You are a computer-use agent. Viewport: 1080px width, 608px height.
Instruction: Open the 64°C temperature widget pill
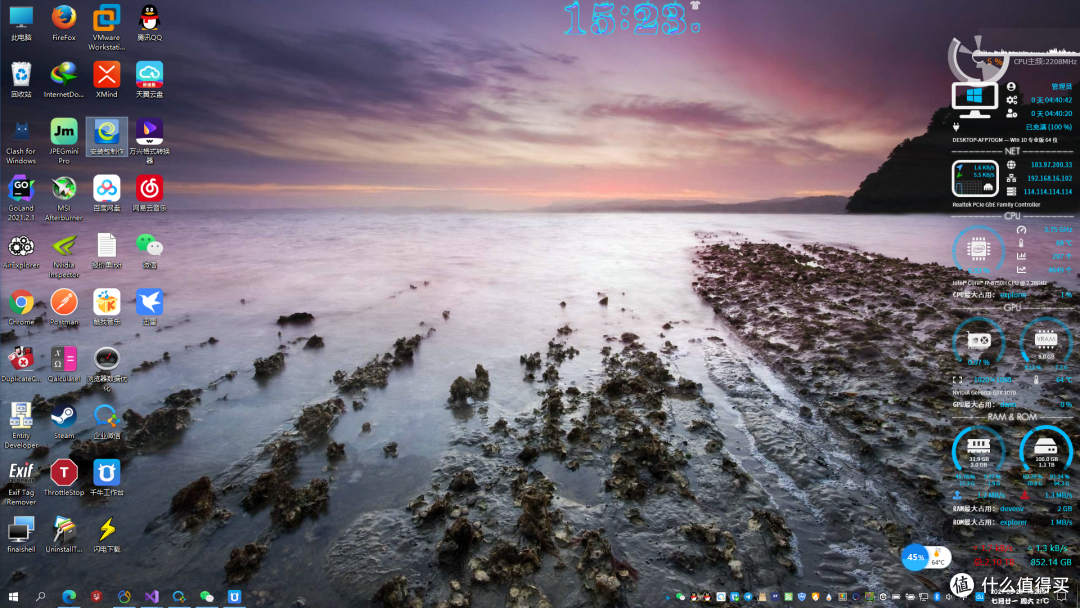click(938, 557)
